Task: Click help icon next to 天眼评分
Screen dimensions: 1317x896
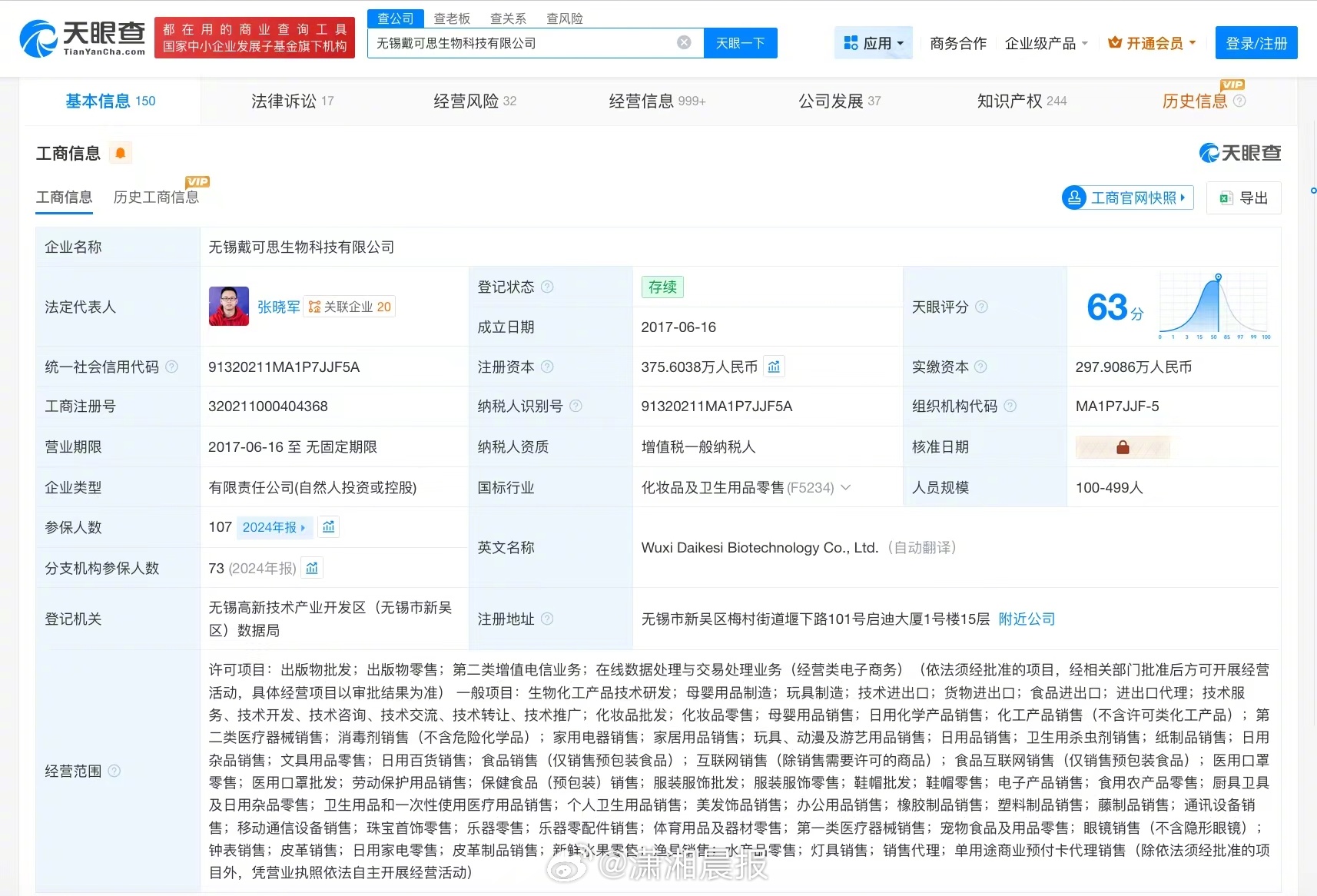Action: tap(981, 307)
